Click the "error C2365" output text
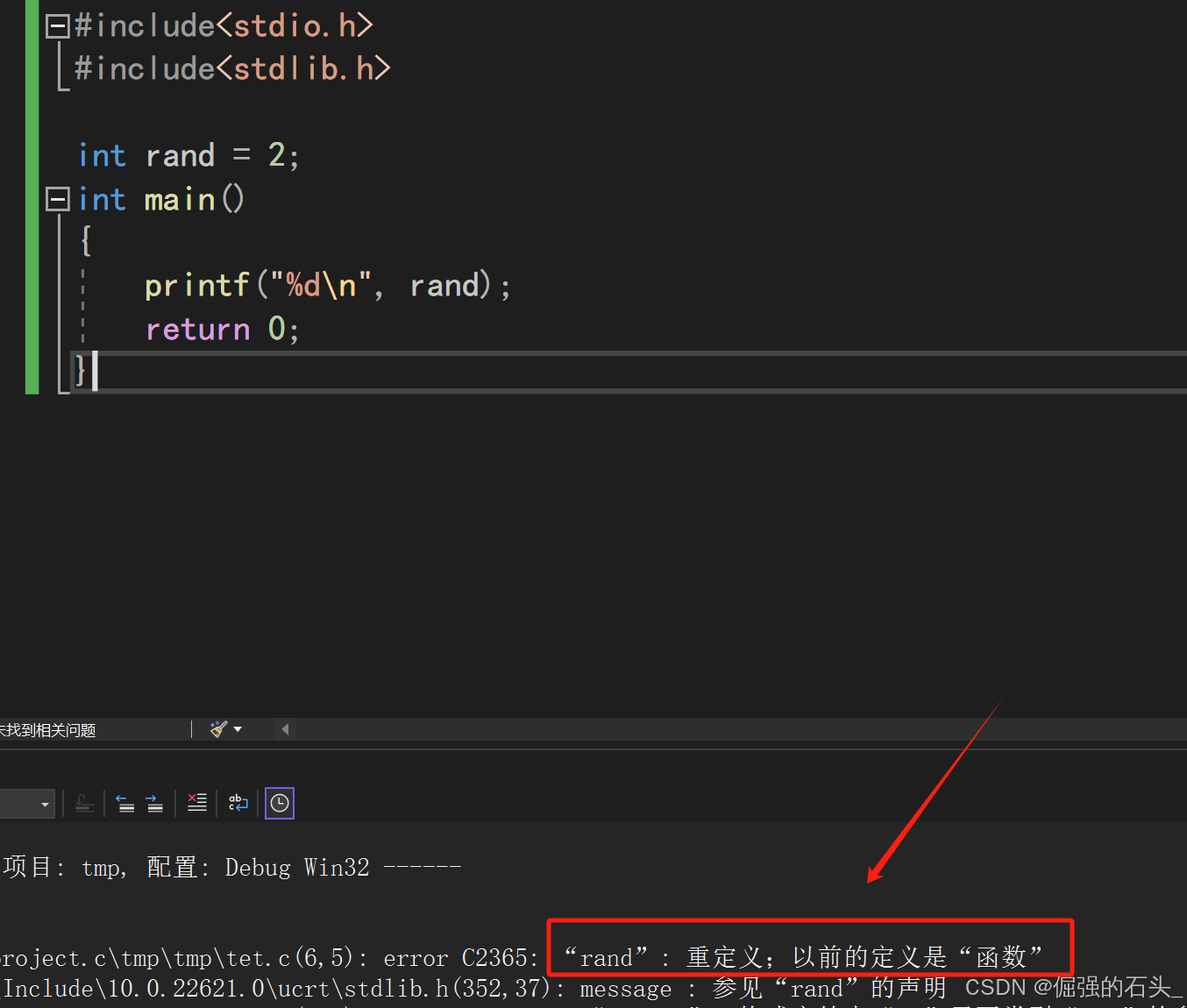Screen dimensions: 1187x1008 click(x=461, y=958)
